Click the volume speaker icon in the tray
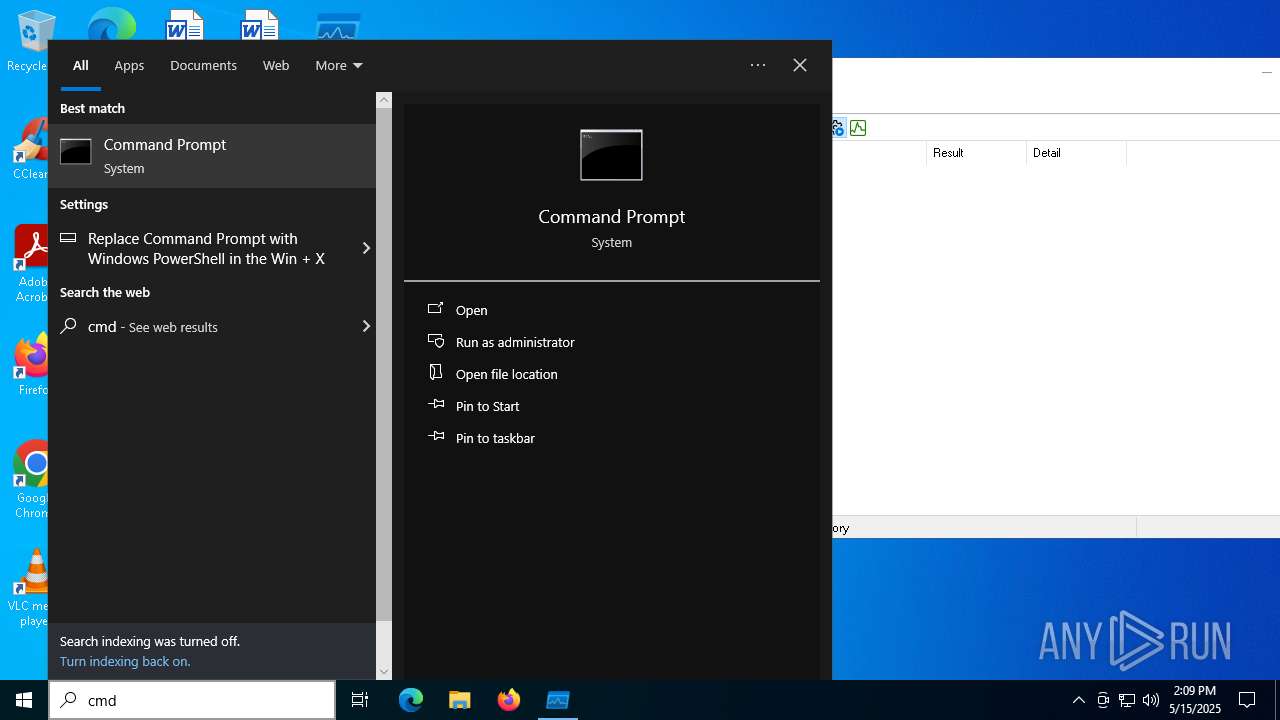This screenshot has width=1280, height=720. click(1150, 700)
